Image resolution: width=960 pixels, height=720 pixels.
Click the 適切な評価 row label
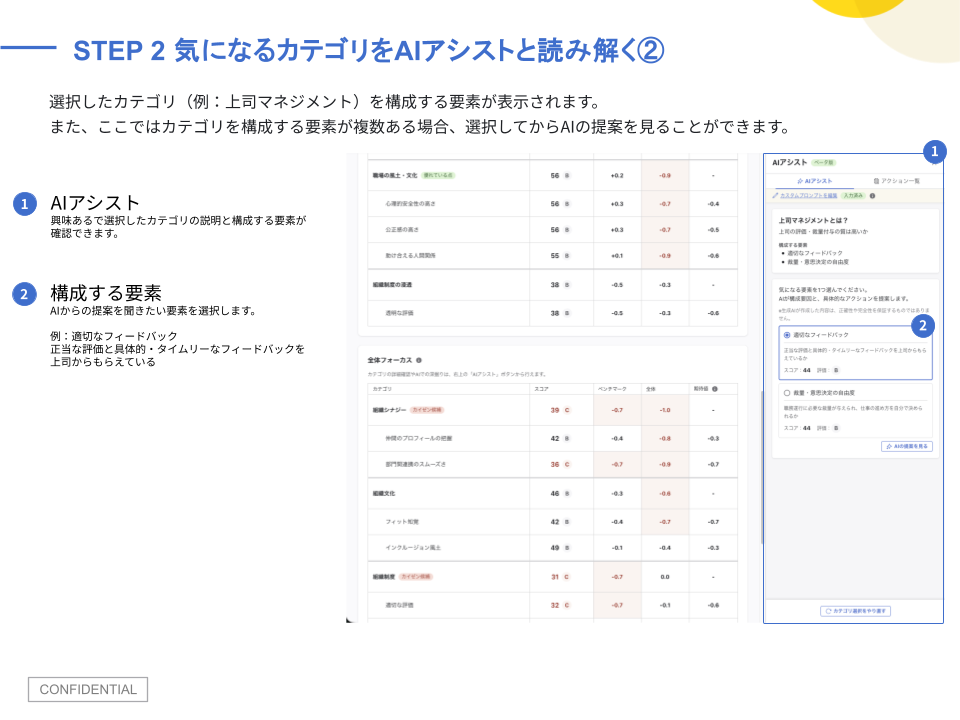[399, 606]
